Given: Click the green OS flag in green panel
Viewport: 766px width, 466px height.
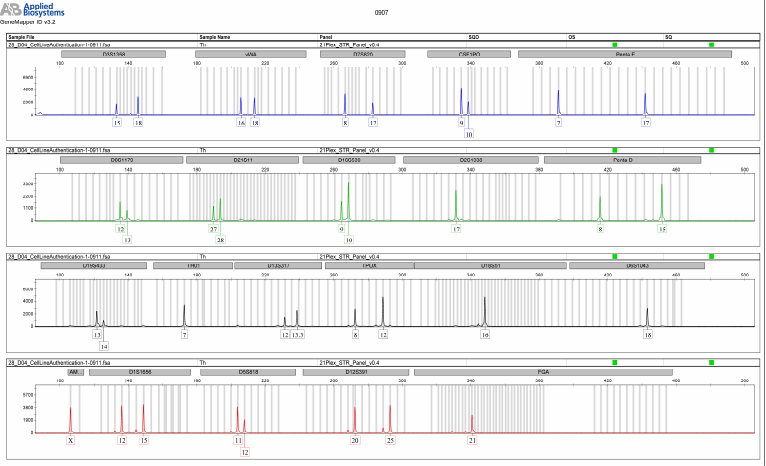Looking at the screenshot, I should 615,150.
